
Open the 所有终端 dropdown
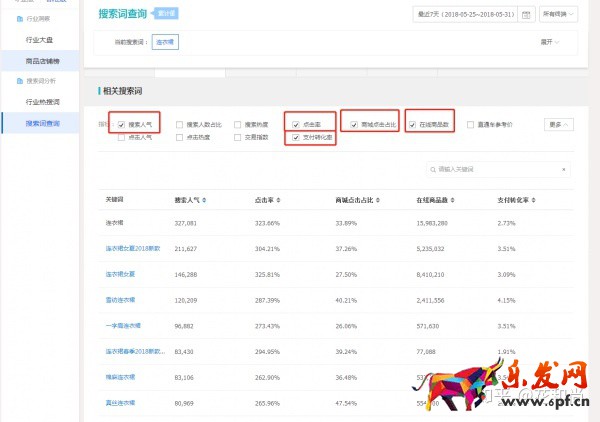[559, 15]
